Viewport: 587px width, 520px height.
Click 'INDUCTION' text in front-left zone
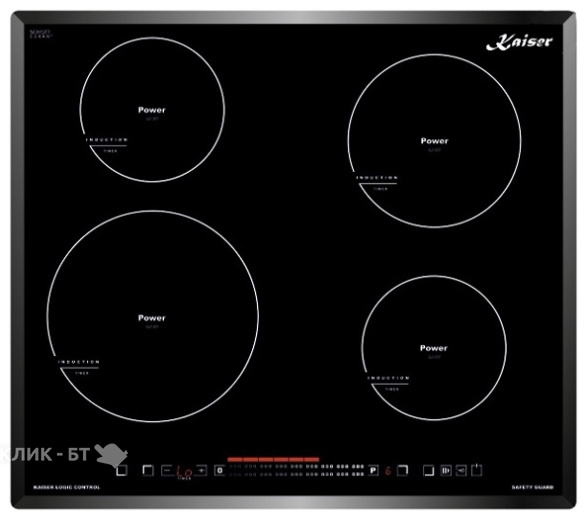[x=79, y=362]
